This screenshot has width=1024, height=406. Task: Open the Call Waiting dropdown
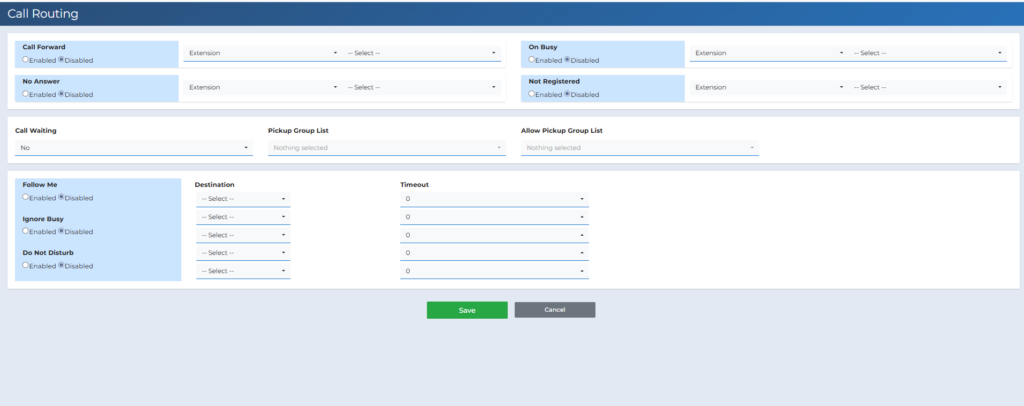pos(134,148)
